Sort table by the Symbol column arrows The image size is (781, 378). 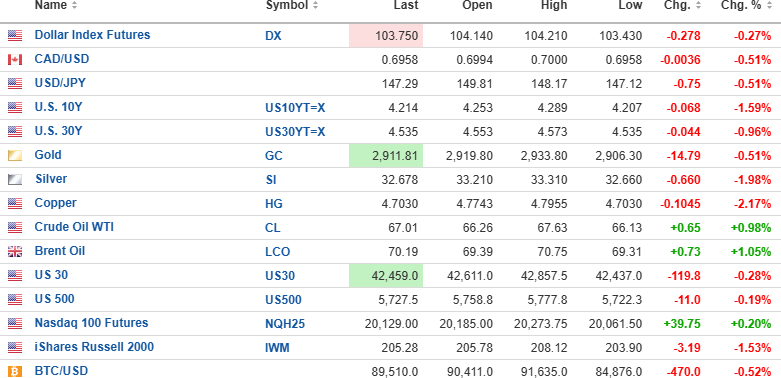(315, 5)
